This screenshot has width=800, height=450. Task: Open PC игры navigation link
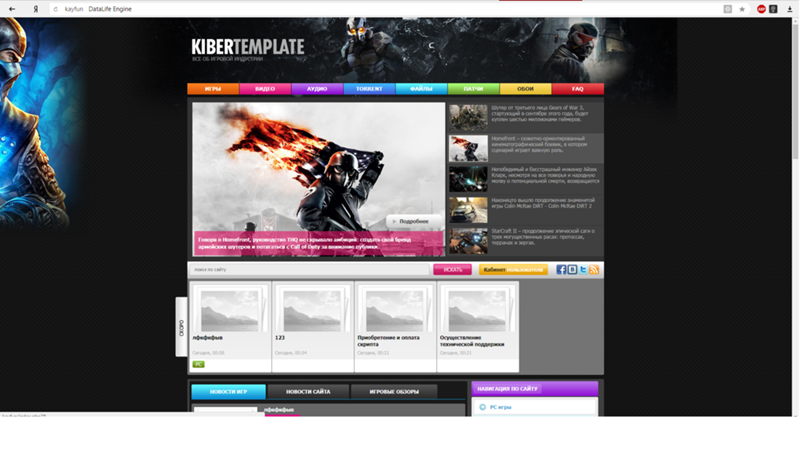pos(501,407)
